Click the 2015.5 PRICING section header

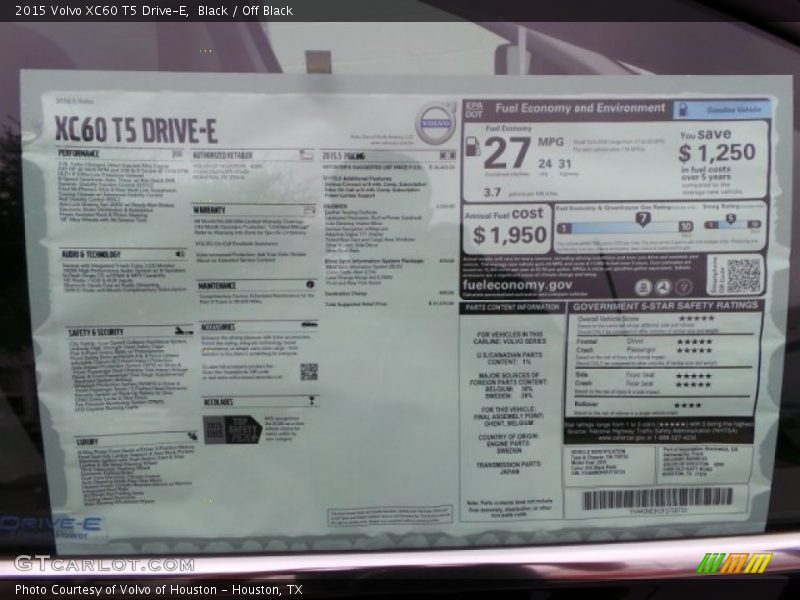343,156
